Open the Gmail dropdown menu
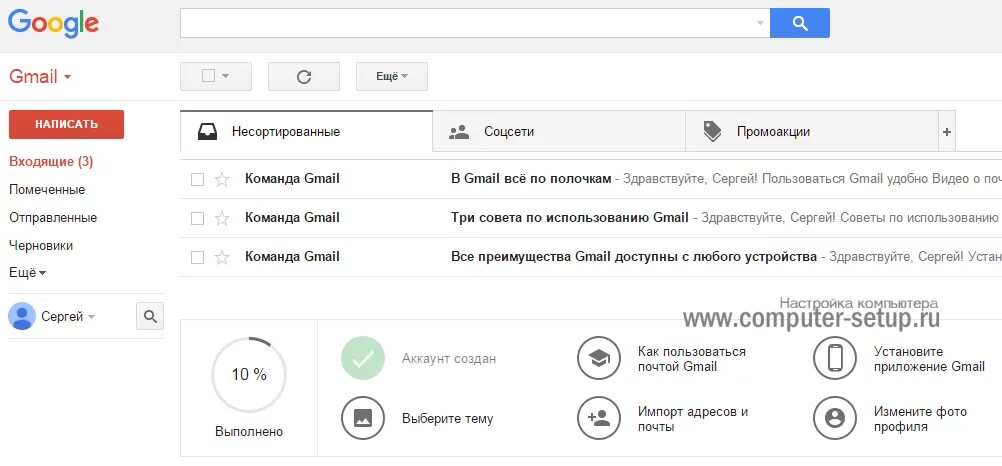 (x=40, y=77)
